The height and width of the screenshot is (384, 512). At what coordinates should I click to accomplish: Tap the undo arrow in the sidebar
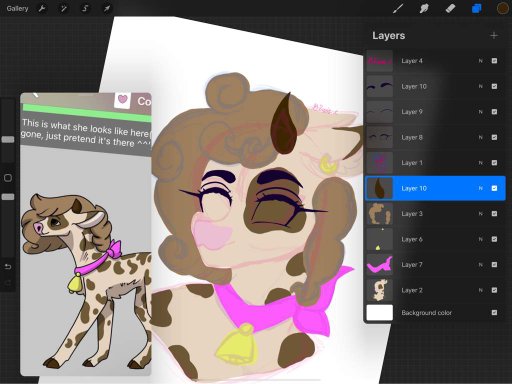point(8,267)
